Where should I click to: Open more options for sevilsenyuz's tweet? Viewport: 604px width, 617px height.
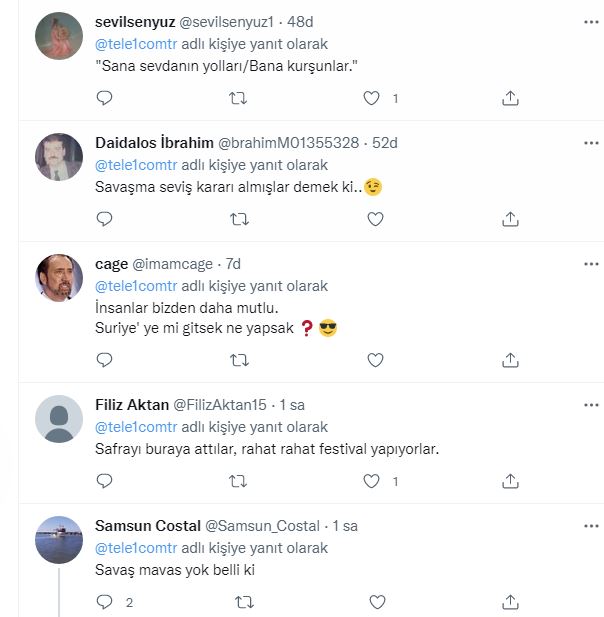click(590, 21)
